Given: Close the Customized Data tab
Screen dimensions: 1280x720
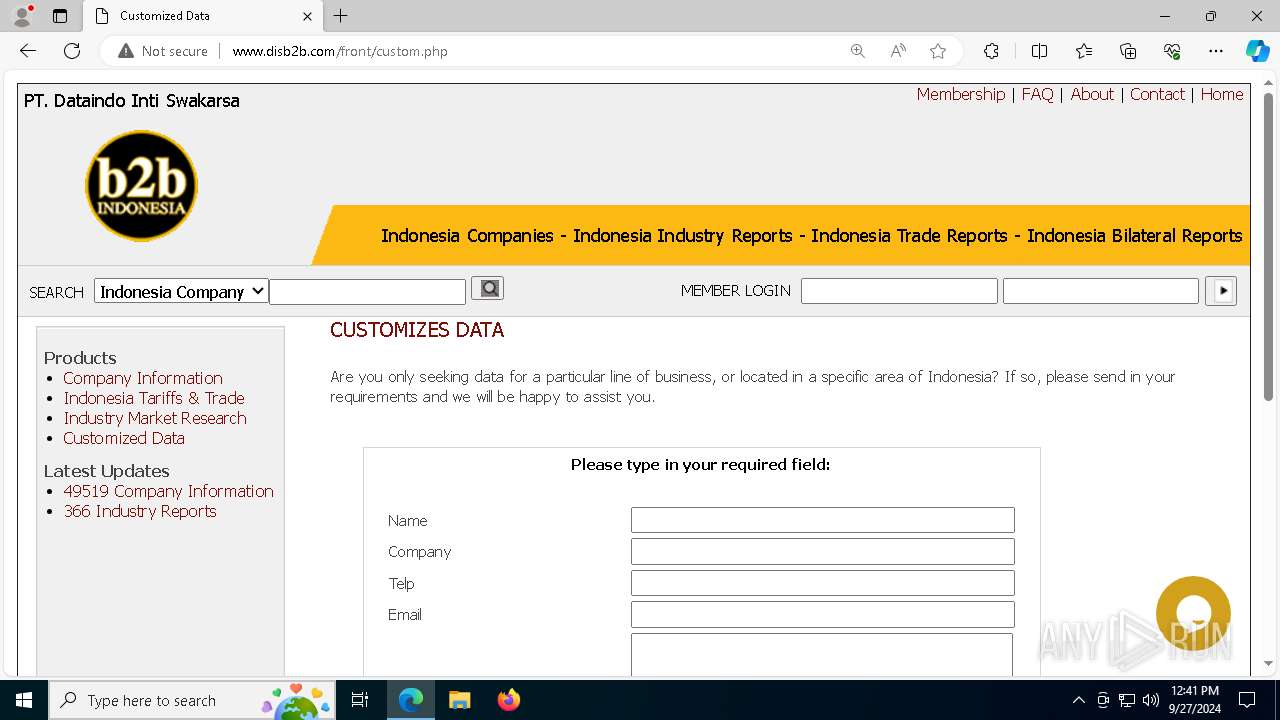Looking at the screenshot, I should (307, 16).
